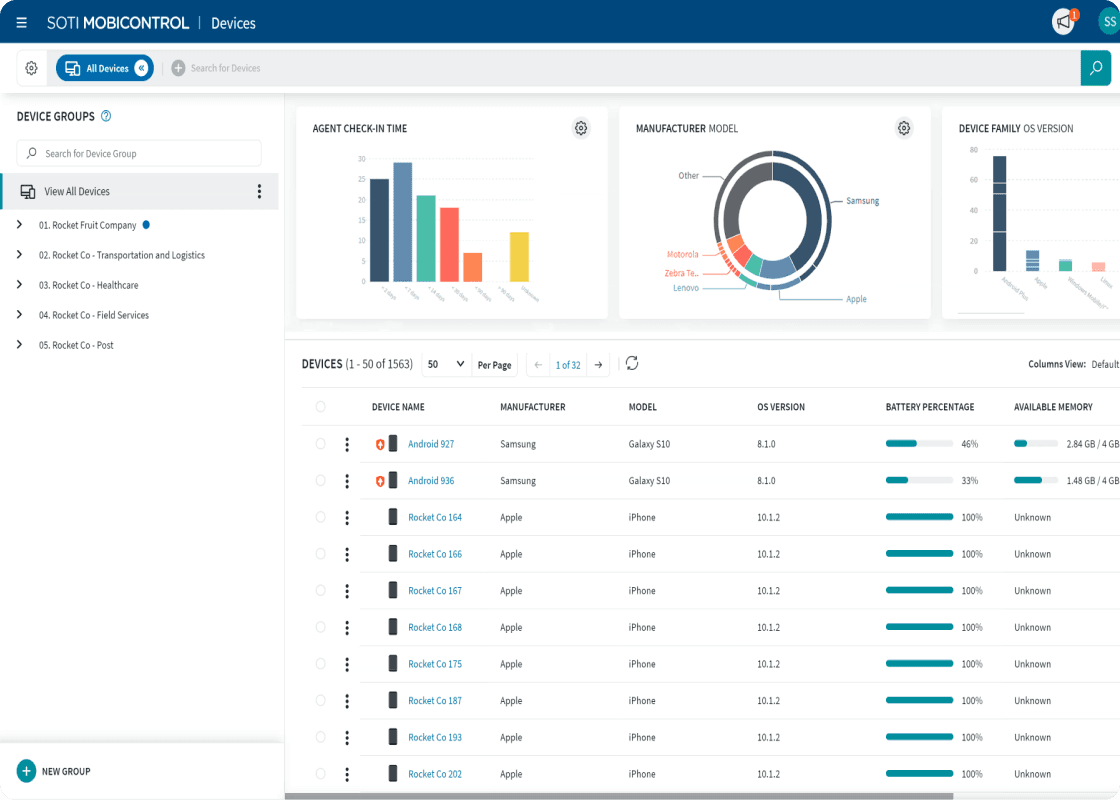The width and height of the screenshot is (1120, 800).
Task: Click Android 936 available memory bar
Action: [1036, 480]
